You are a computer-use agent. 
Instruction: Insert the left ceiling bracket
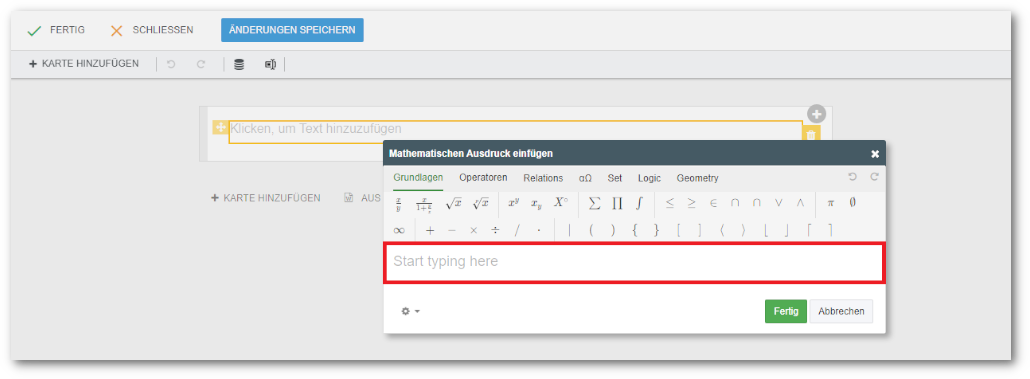(809, 231)
